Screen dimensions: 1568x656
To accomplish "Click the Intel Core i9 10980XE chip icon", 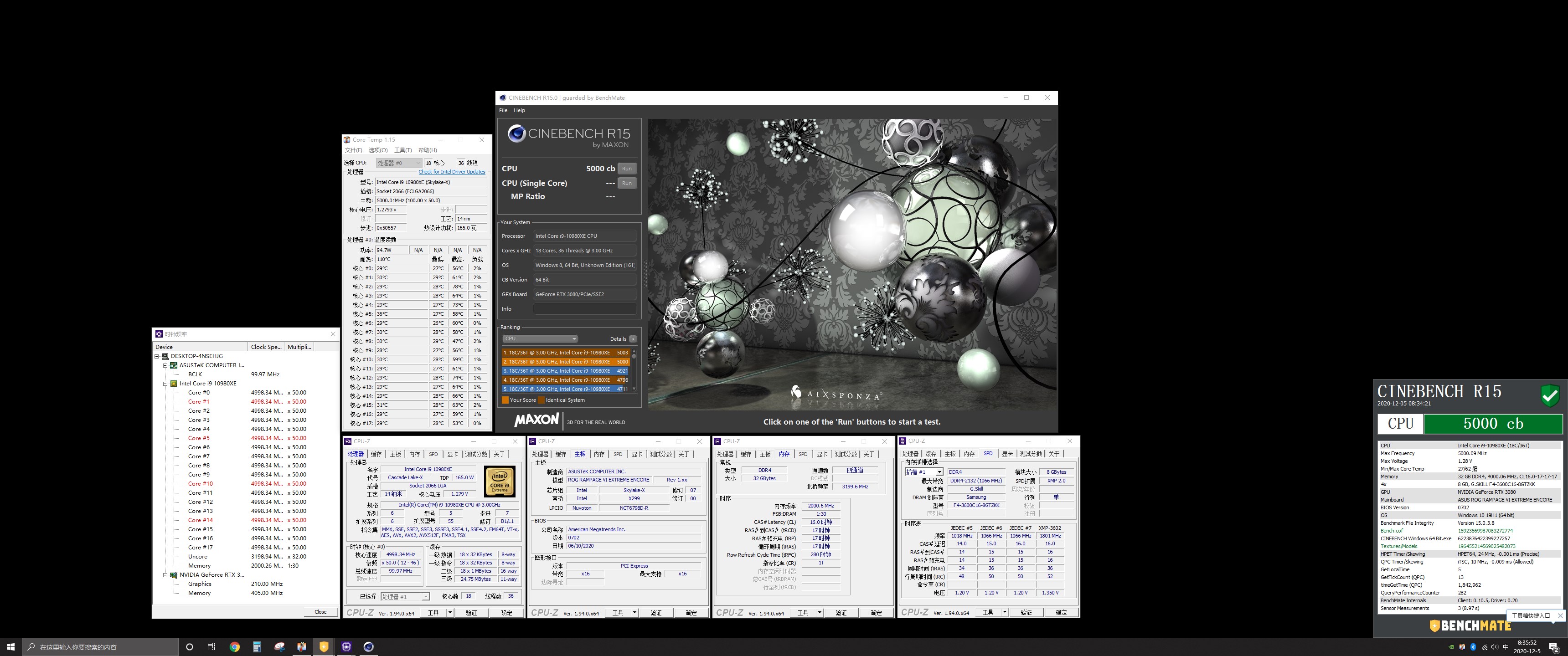I will pyautogui.click(x=174, y=384).
